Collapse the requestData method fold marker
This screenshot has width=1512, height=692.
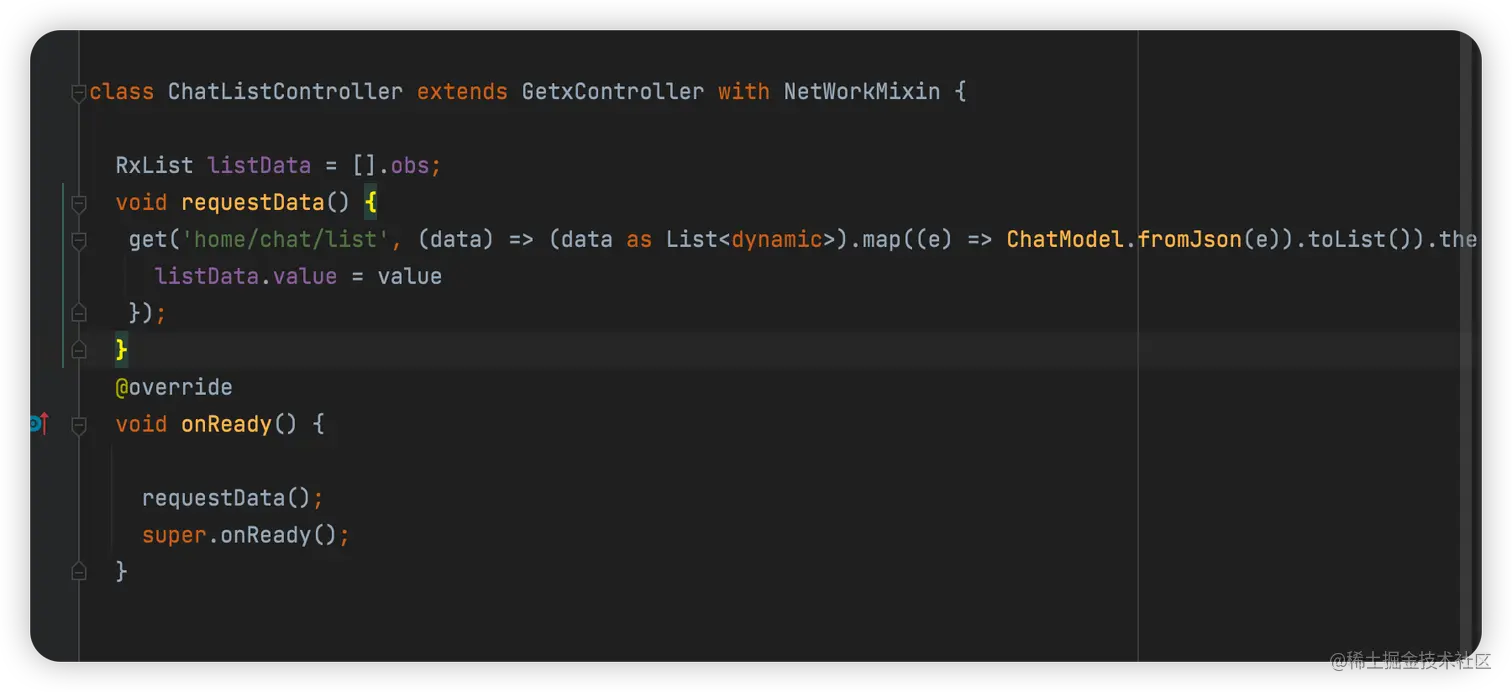click(78, 204)
